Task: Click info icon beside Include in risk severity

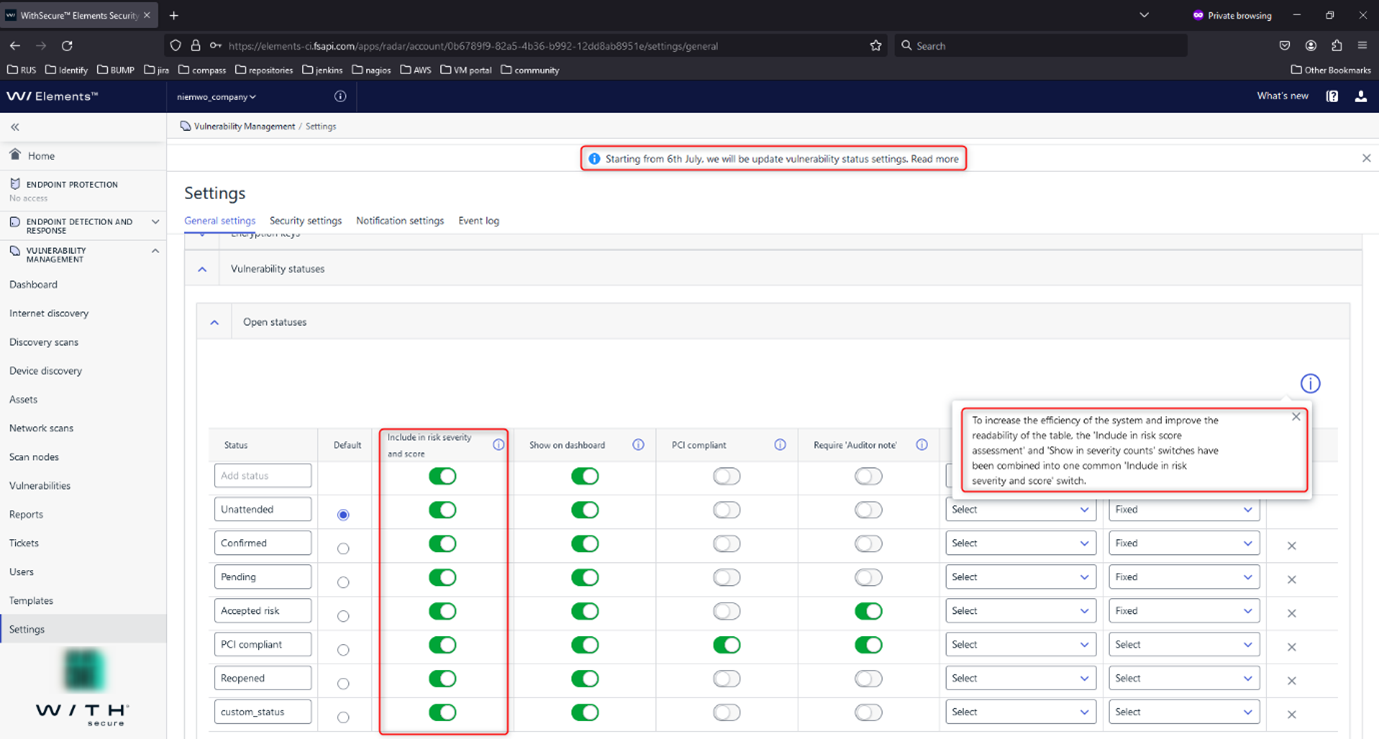Action: (x=498, y=445)
